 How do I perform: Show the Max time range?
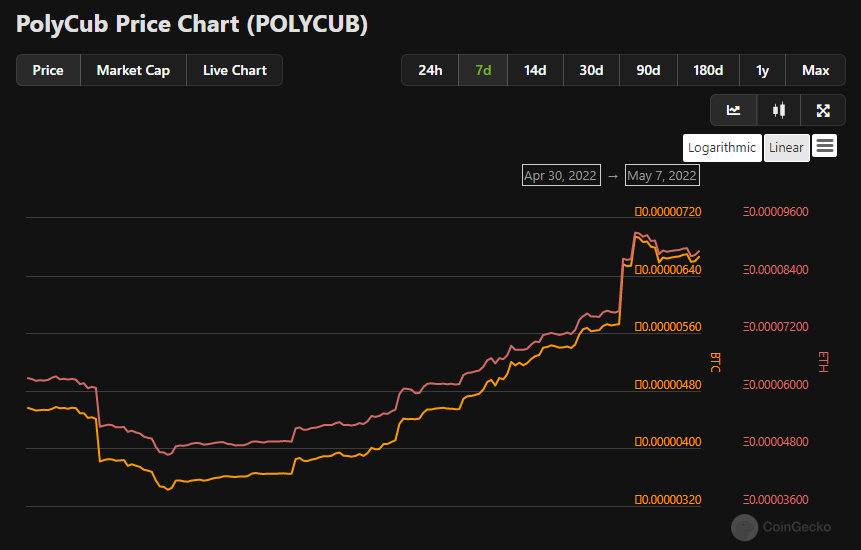pyautogui.click(x=815, y=70)
